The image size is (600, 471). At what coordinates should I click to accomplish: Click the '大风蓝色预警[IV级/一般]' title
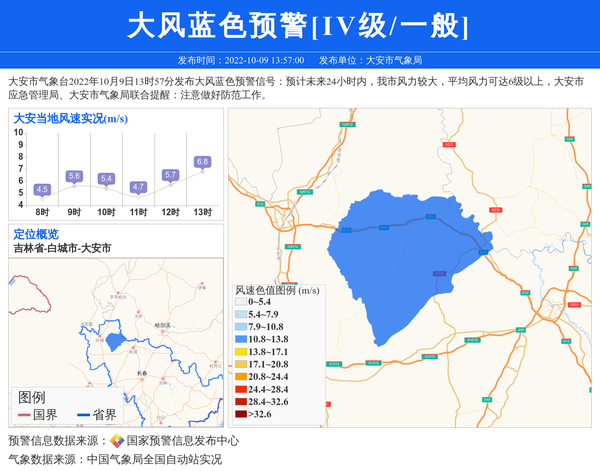298,25
